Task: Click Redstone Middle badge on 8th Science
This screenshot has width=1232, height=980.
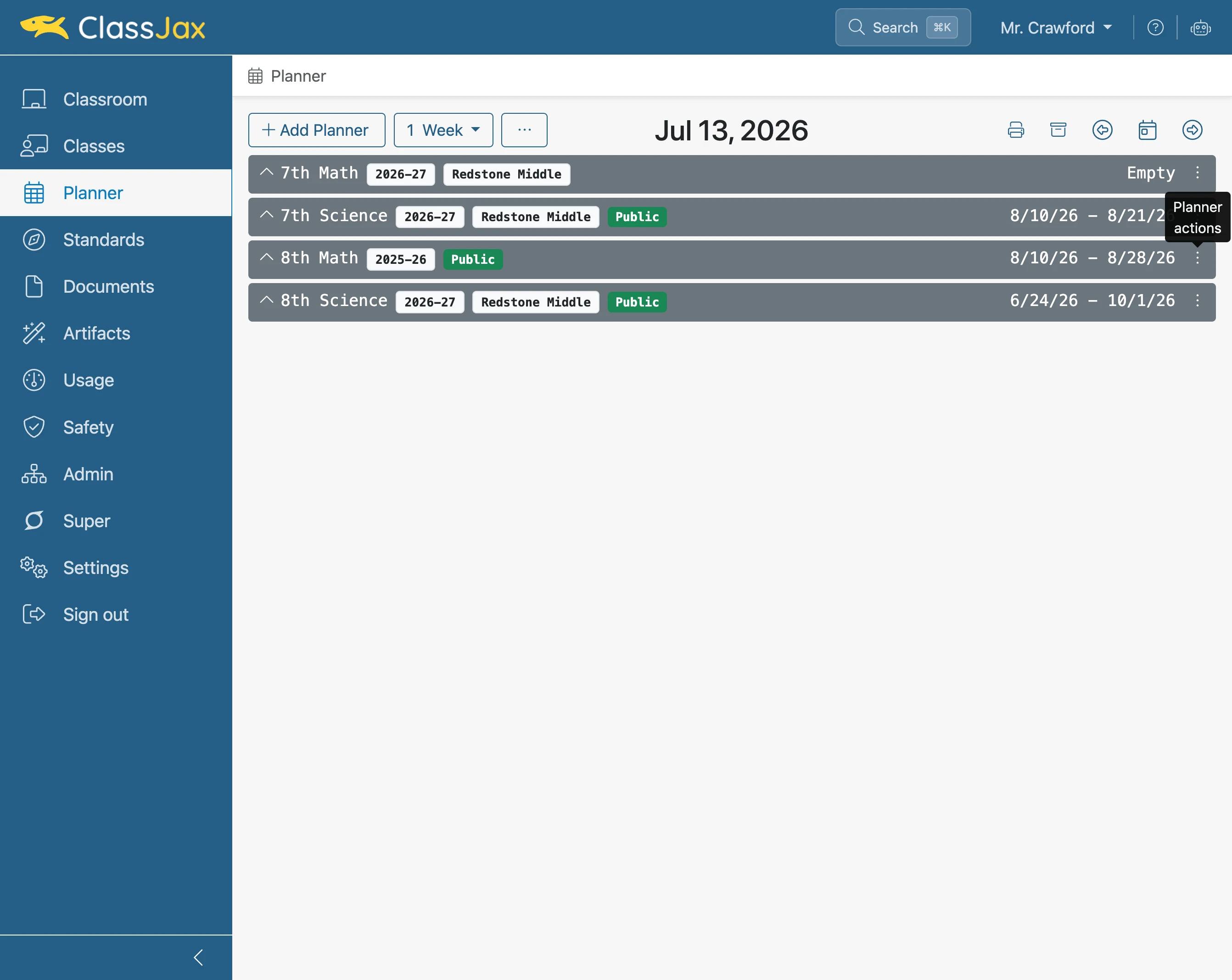Action: coord(535,302)
